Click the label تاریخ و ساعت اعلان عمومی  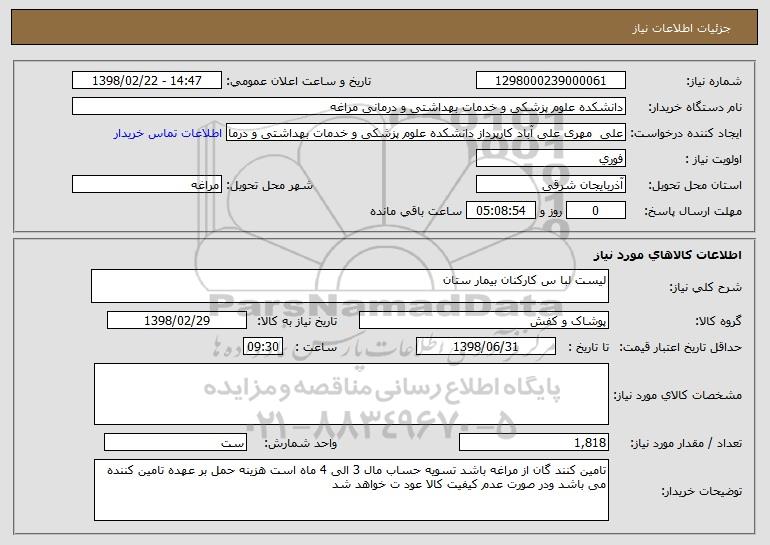coord(299,82)
